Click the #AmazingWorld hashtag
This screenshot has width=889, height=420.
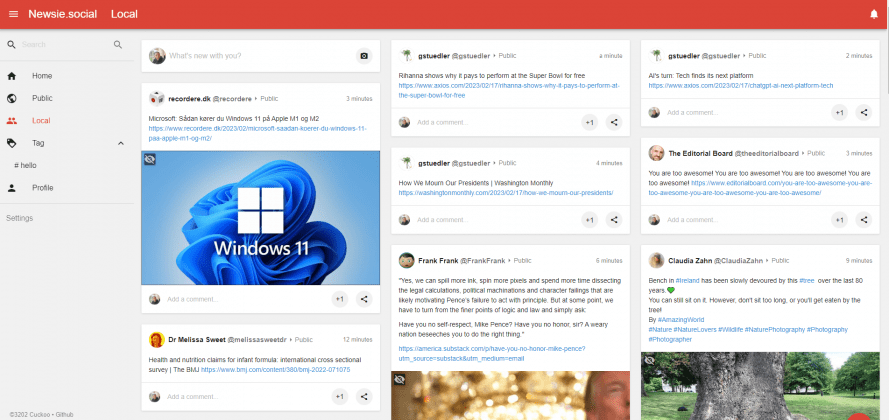pos(680,320)
